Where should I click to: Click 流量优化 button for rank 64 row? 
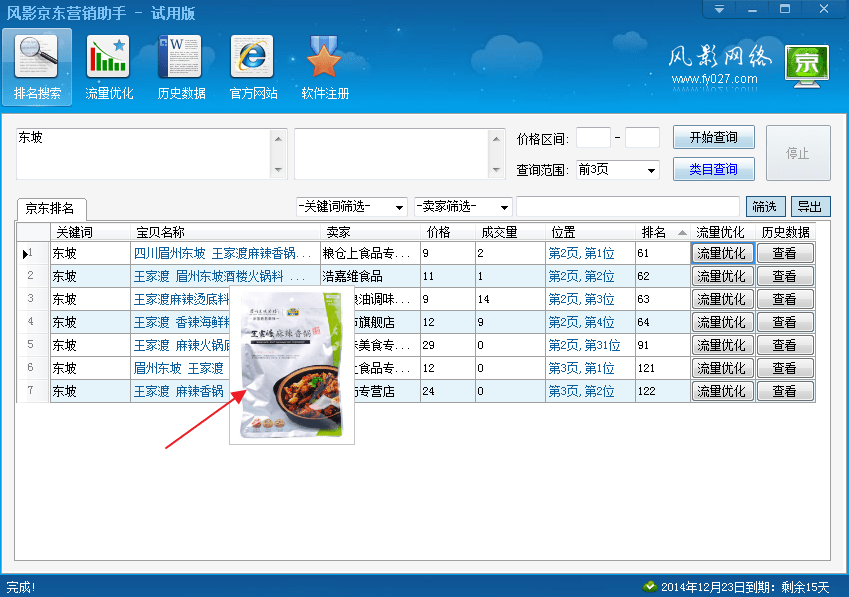tap(722, 323)
